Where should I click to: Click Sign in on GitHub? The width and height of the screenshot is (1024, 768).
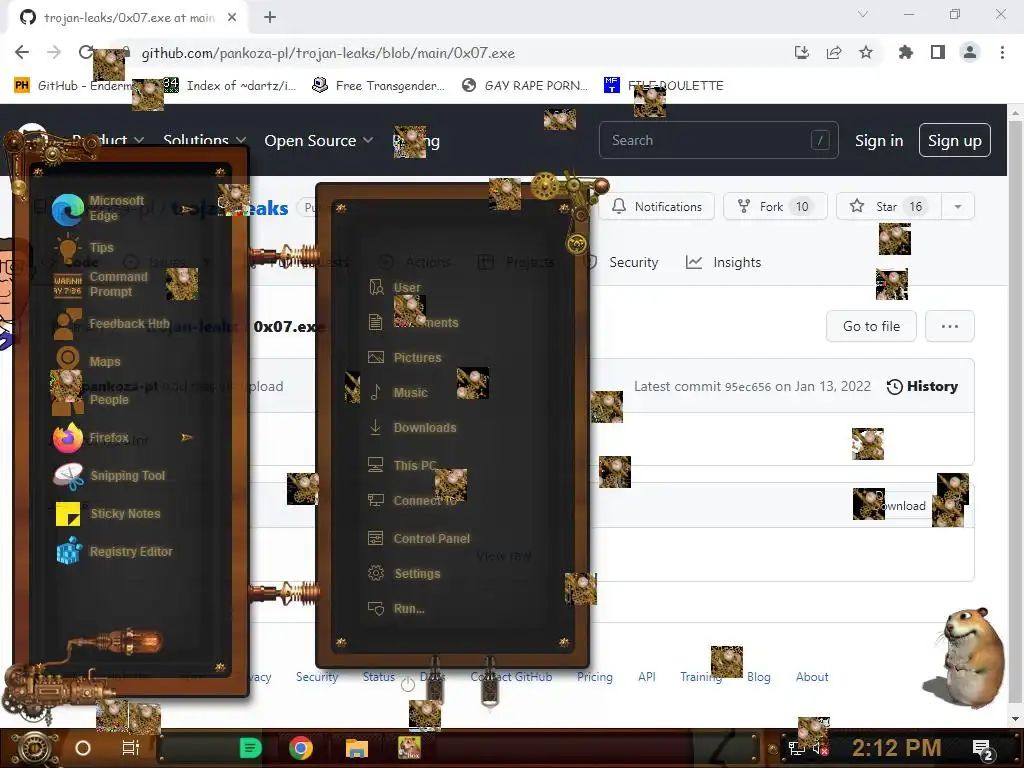click(879, 140)
